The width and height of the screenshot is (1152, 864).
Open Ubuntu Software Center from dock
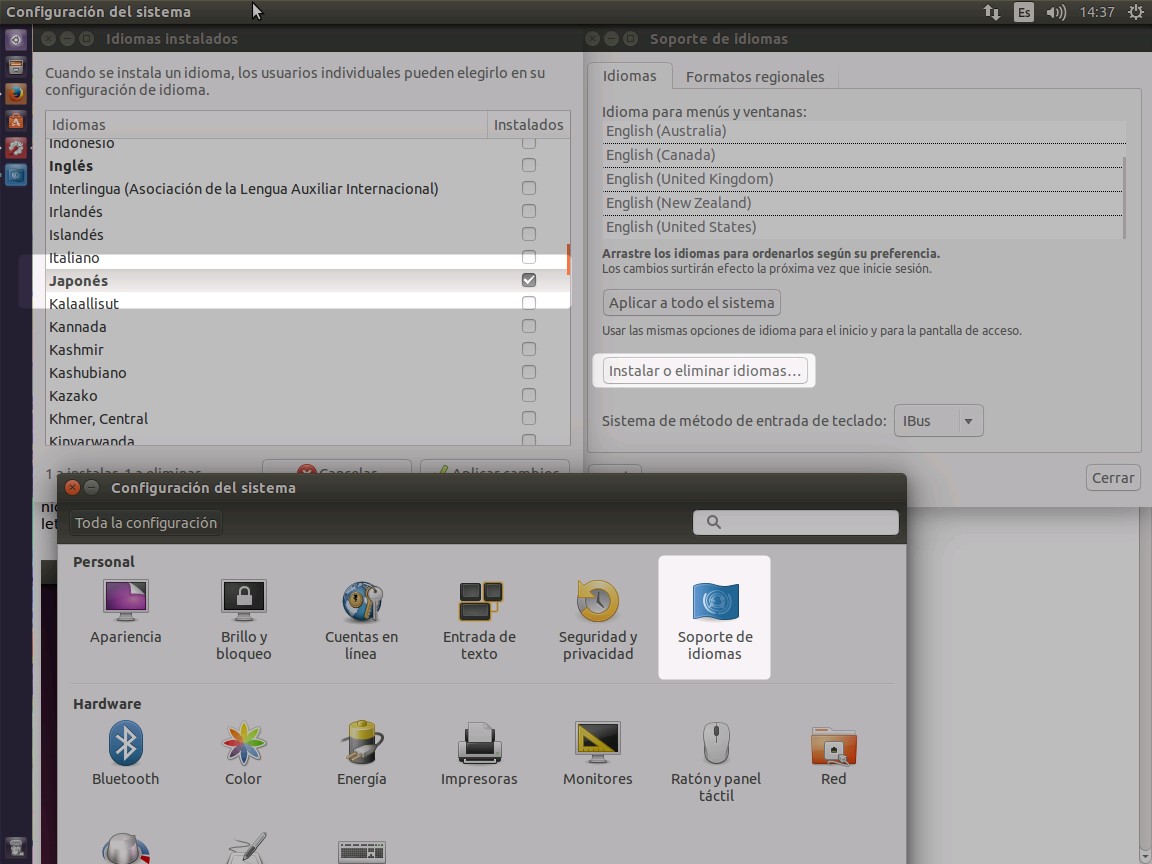[x=15, y=120]
